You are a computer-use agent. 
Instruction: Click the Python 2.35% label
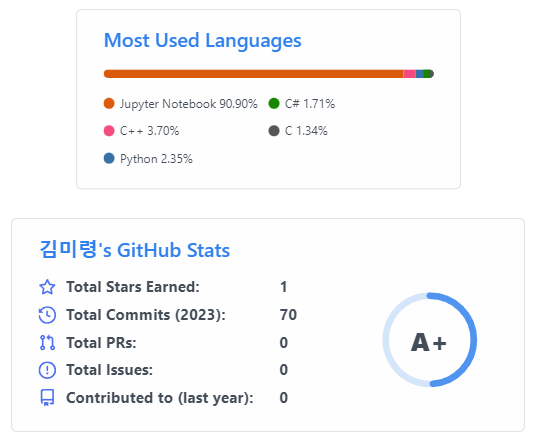coord(156,159)
